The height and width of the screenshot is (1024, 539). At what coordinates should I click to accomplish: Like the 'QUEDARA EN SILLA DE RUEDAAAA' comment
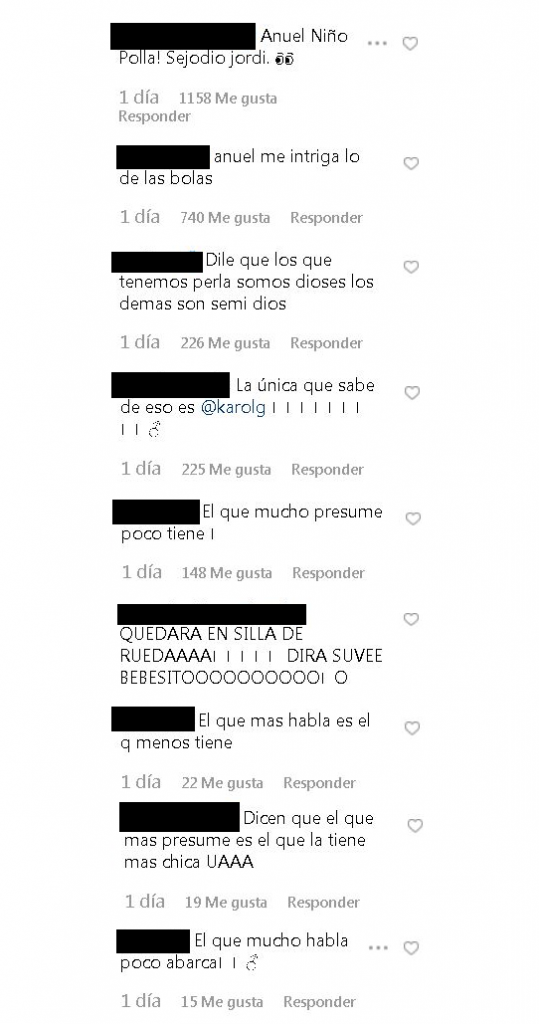[x=411, y=619]
